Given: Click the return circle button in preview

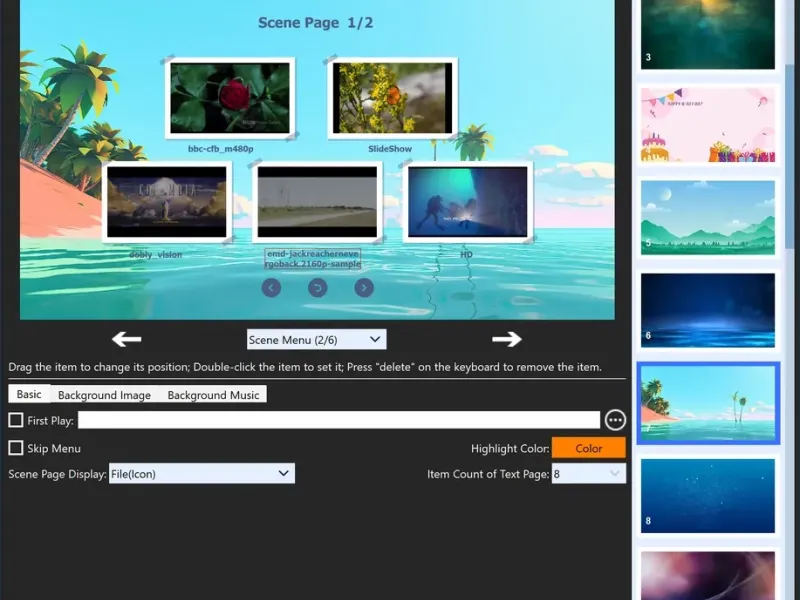Looking at the screenshot, I should [317, 288].
